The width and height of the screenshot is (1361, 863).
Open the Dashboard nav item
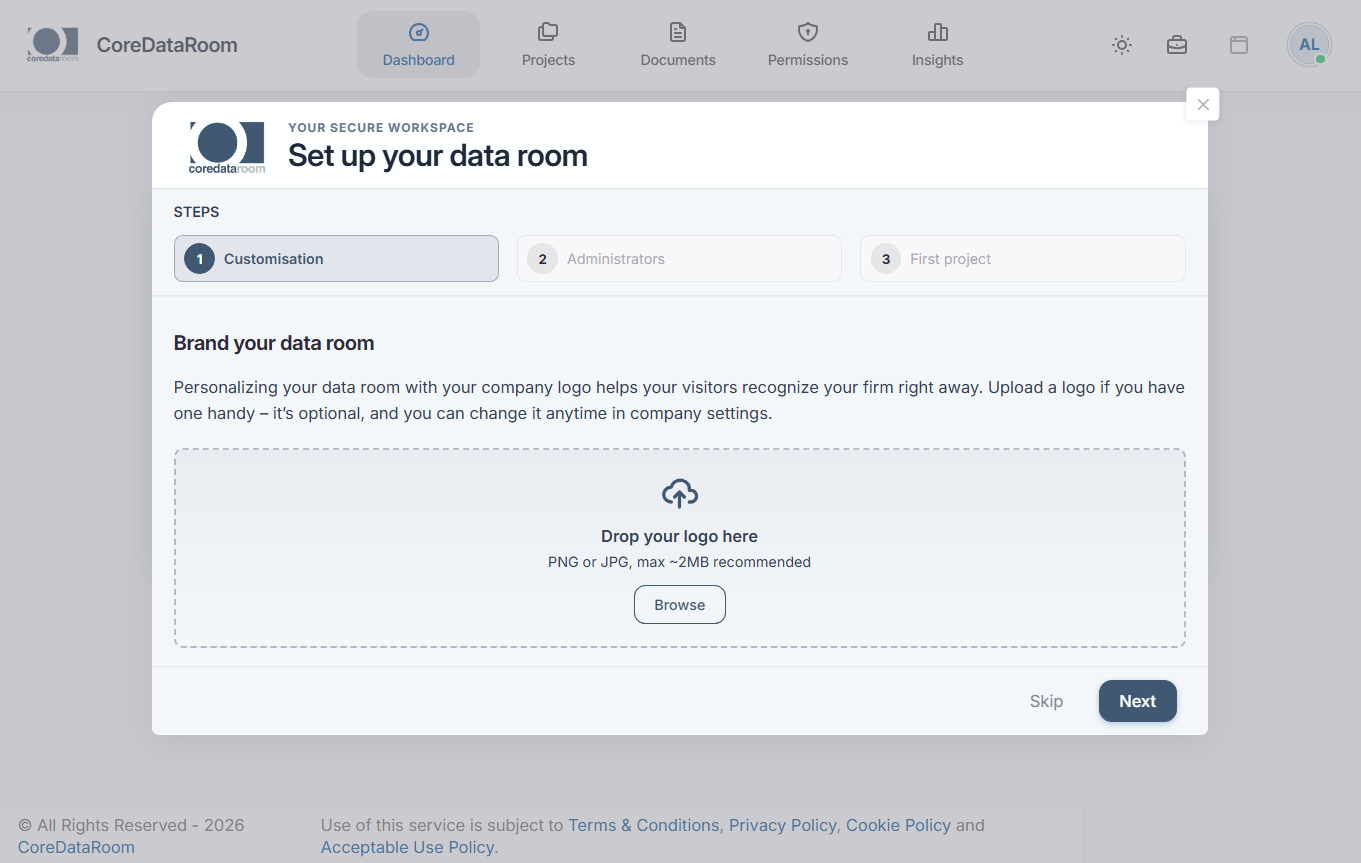pos(418,45)
